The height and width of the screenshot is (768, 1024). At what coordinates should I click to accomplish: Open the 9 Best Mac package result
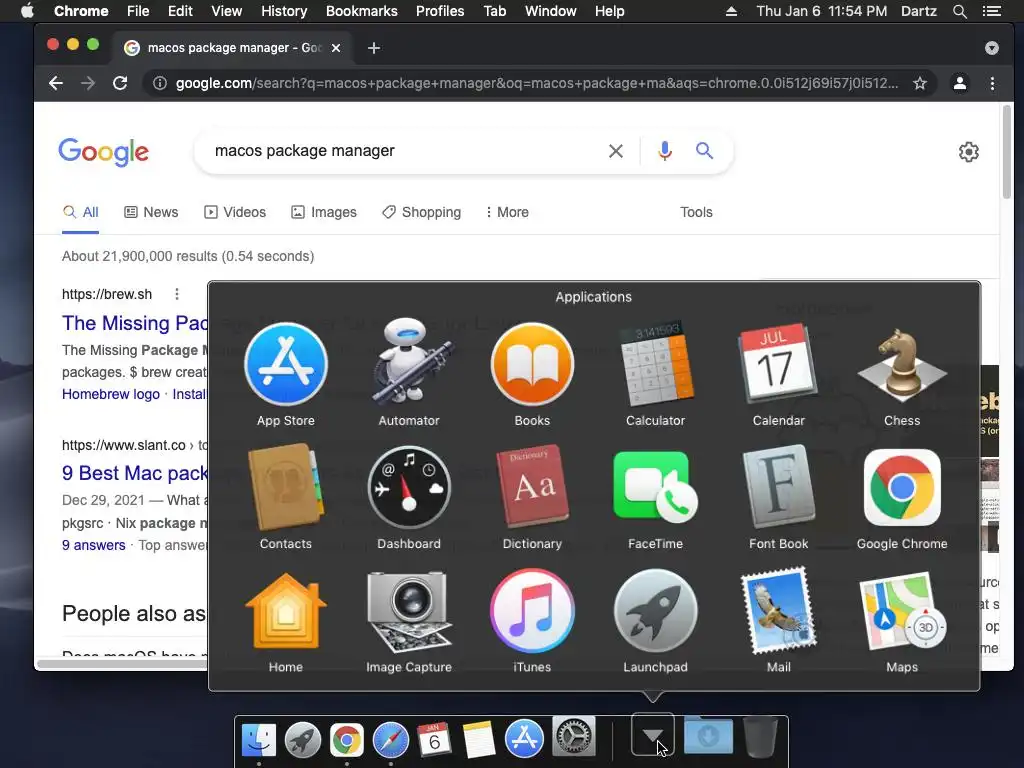(x=135, y=473)
